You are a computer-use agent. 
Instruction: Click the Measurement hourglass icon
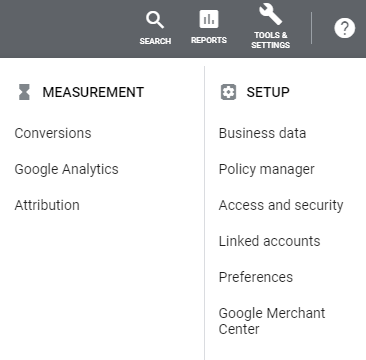tap(24, 92)
